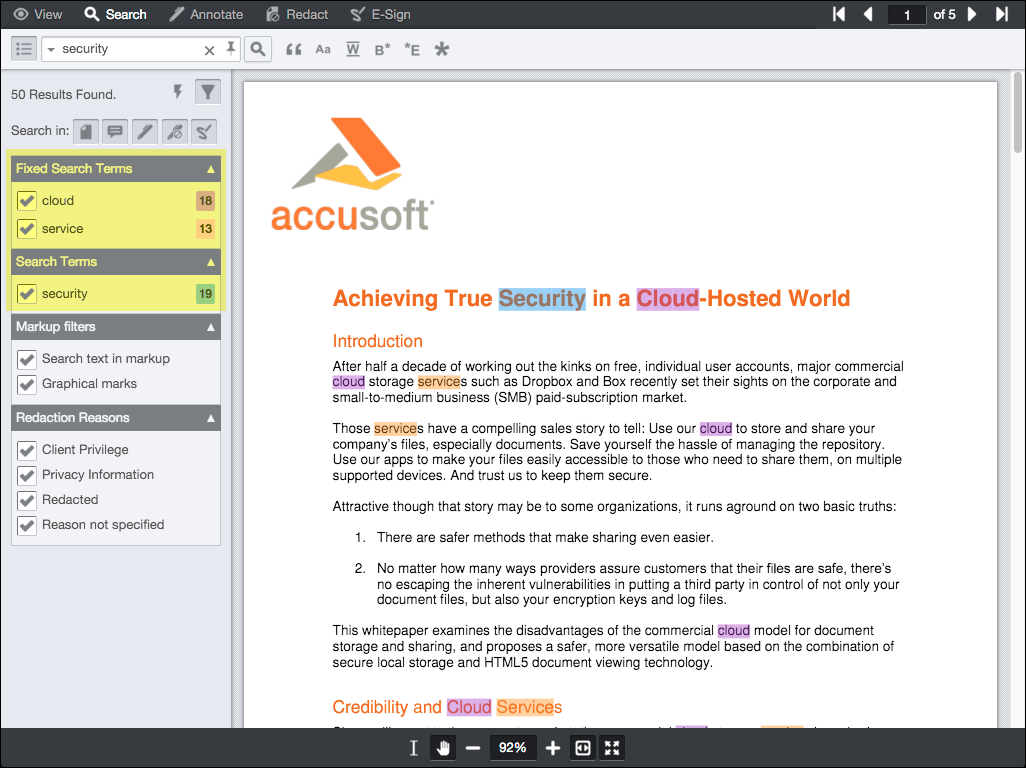Switch to the Search tab
1026x768 pixels.
[116, 14]
